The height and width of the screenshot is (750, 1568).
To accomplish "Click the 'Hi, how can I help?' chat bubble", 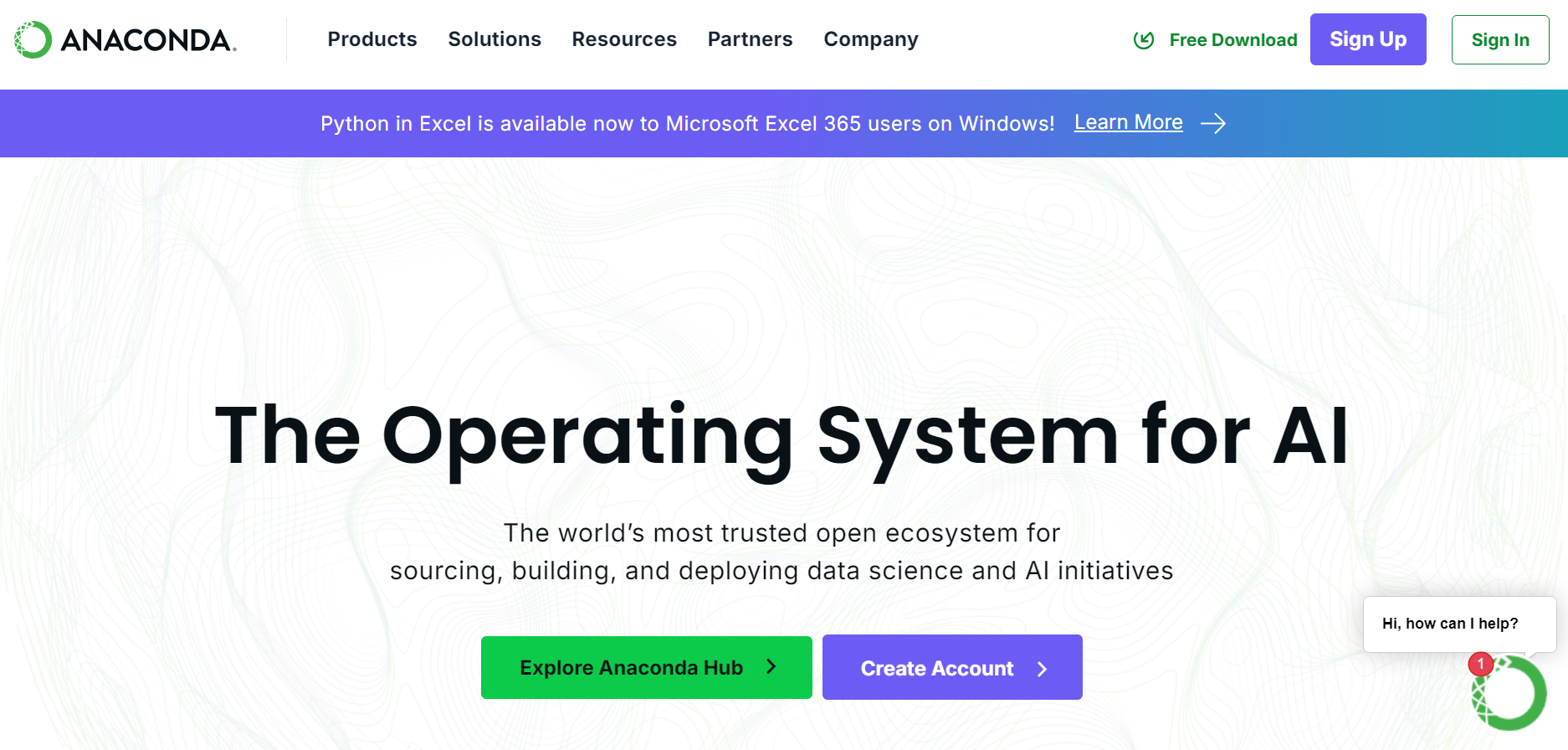I will (1459, 624).
